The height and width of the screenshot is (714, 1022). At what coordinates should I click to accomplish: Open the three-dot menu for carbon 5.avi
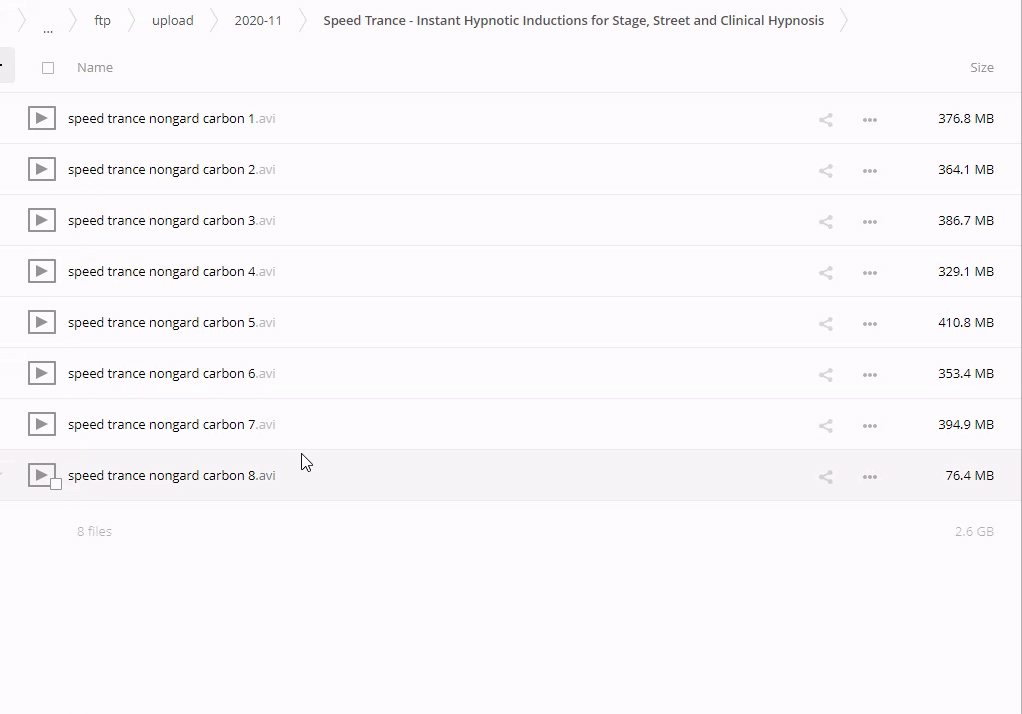click(x=869, y=323)
